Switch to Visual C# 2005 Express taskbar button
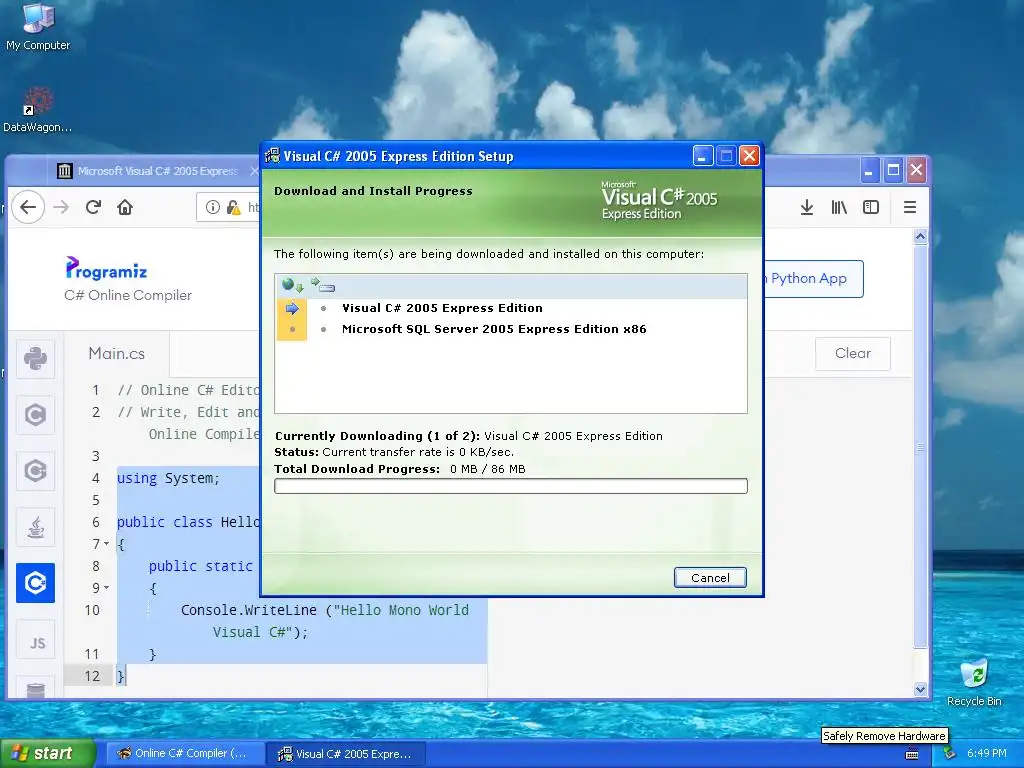Viewport: 1024px width, 768px height. coord(346,754)
